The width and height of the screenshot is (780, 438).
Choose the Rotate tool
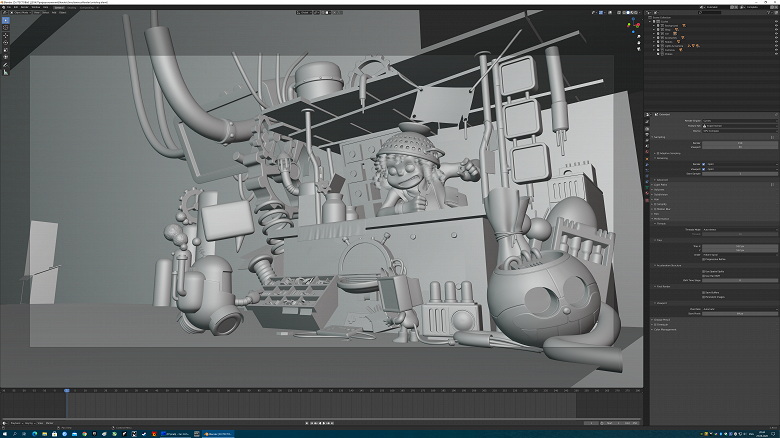point(5,41)
